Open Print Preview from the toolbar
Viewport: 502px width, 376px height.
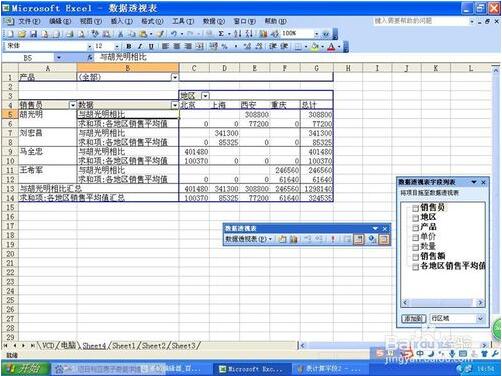81,34
